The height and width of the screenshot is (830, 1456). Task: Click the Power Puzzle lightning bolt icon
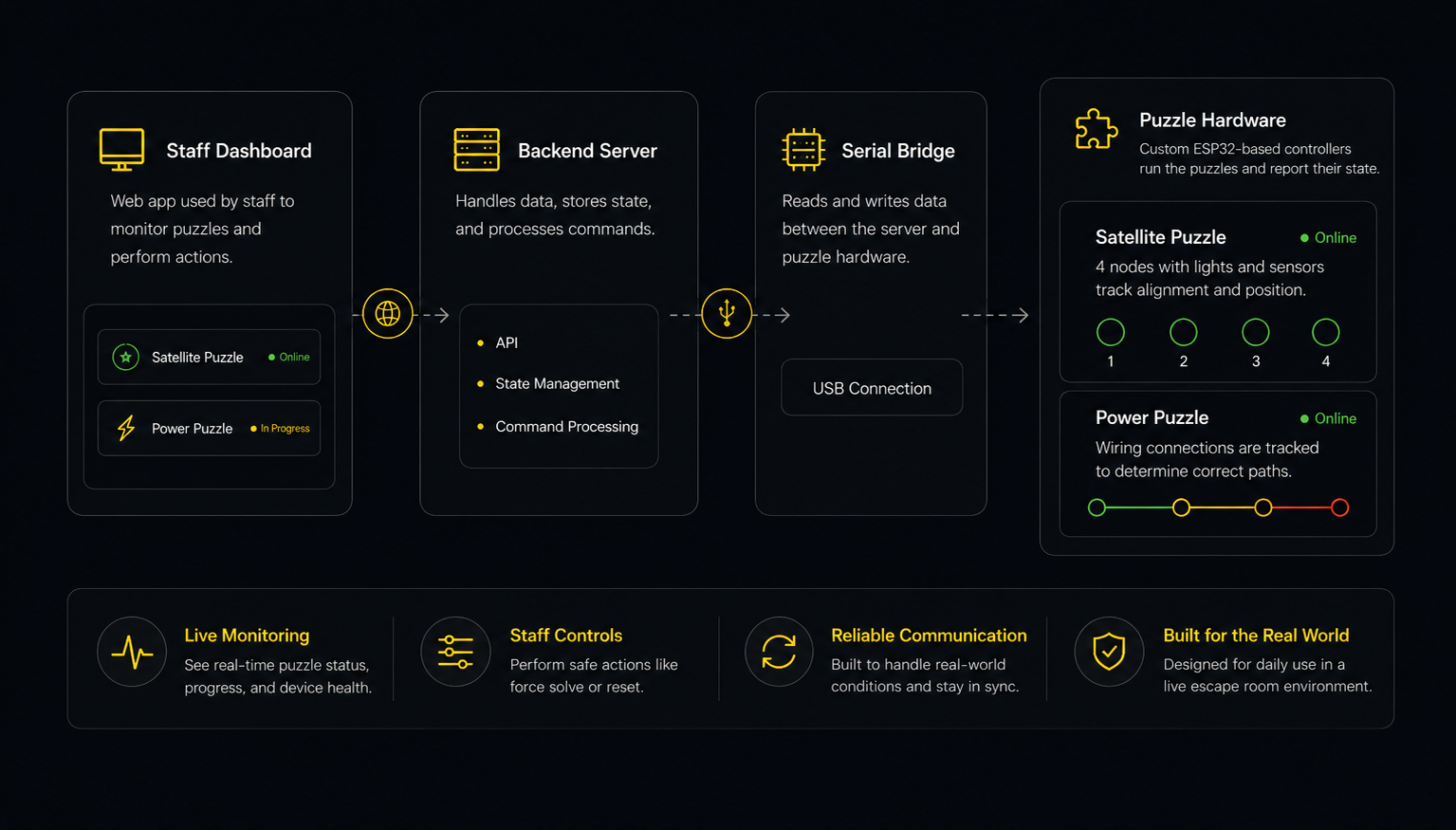pyautogui.click(x=125, y=428)
